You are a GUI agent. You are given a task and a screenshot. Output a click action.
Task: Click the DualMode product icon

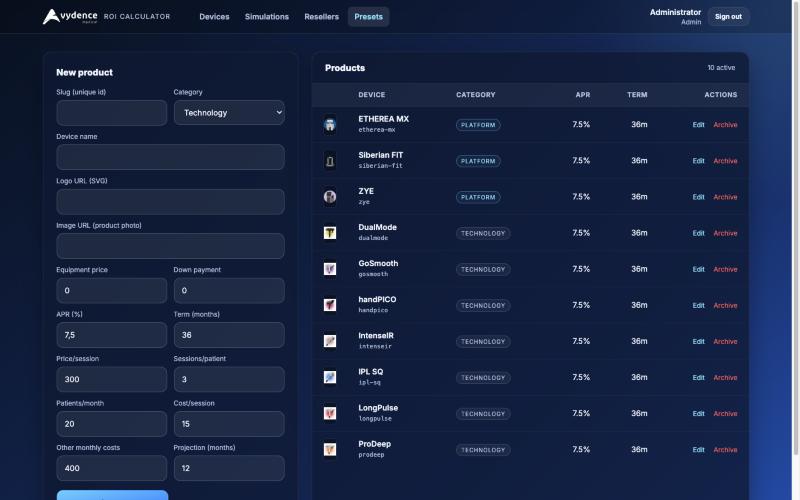click(330, 233)
